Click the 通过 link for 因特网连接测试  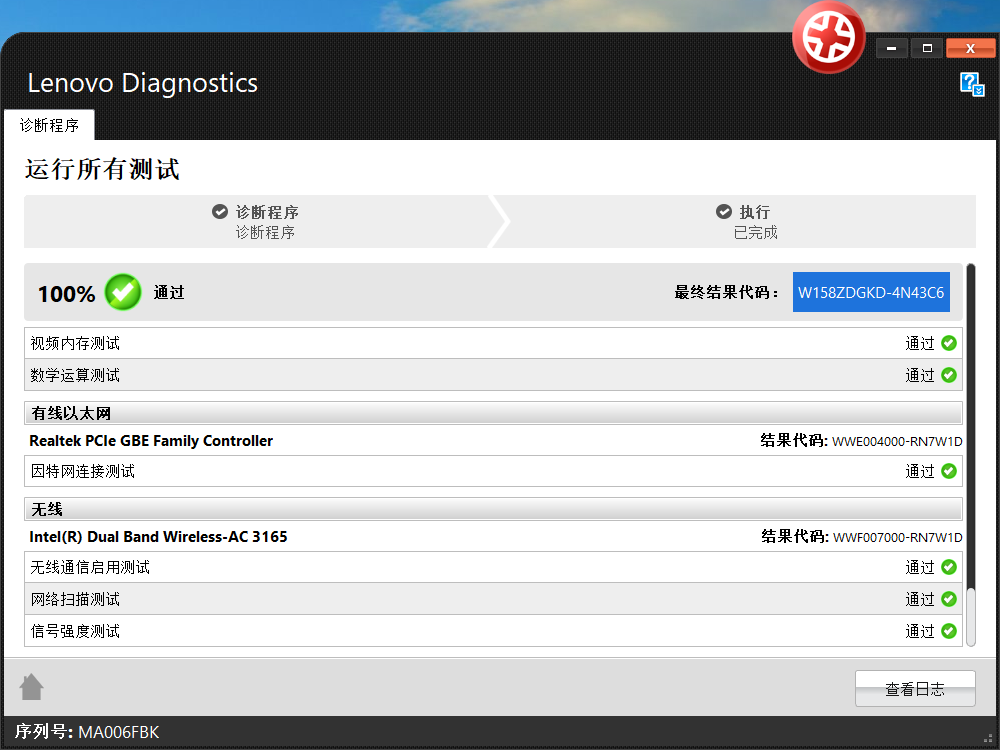(x=920, y=470)
